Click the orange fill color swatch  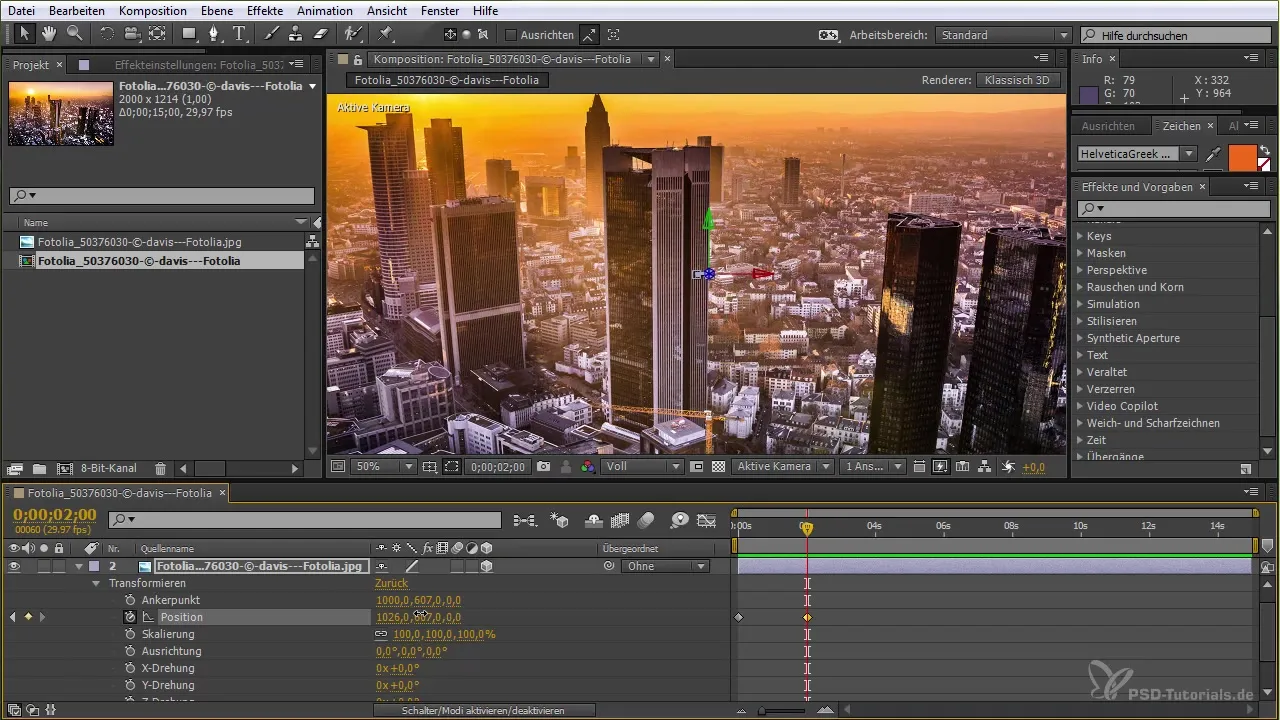click(x=1241, y=157)
